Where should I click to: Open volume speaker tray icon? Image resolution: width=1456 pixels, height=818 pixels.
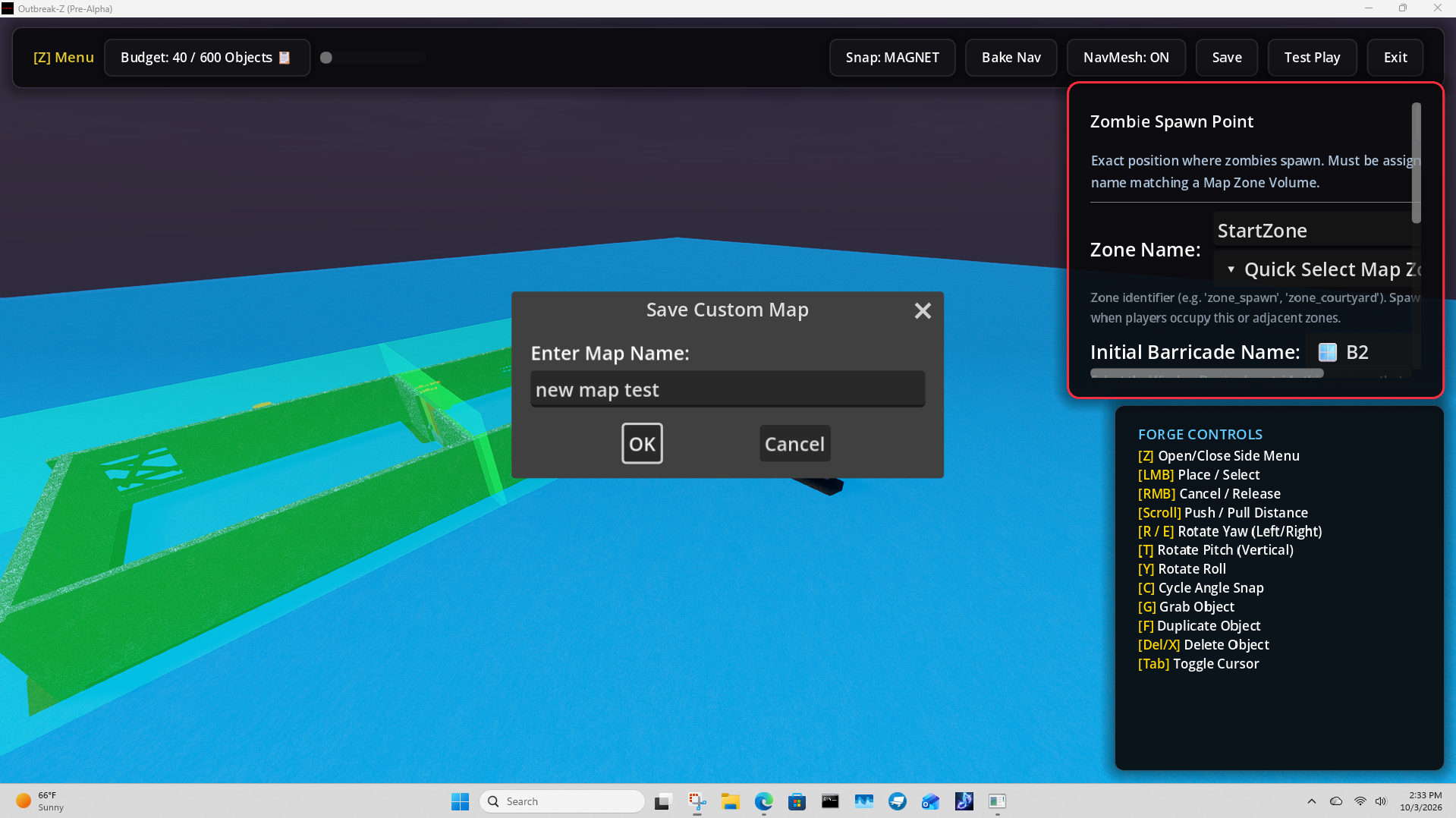tap(1381, 801)
